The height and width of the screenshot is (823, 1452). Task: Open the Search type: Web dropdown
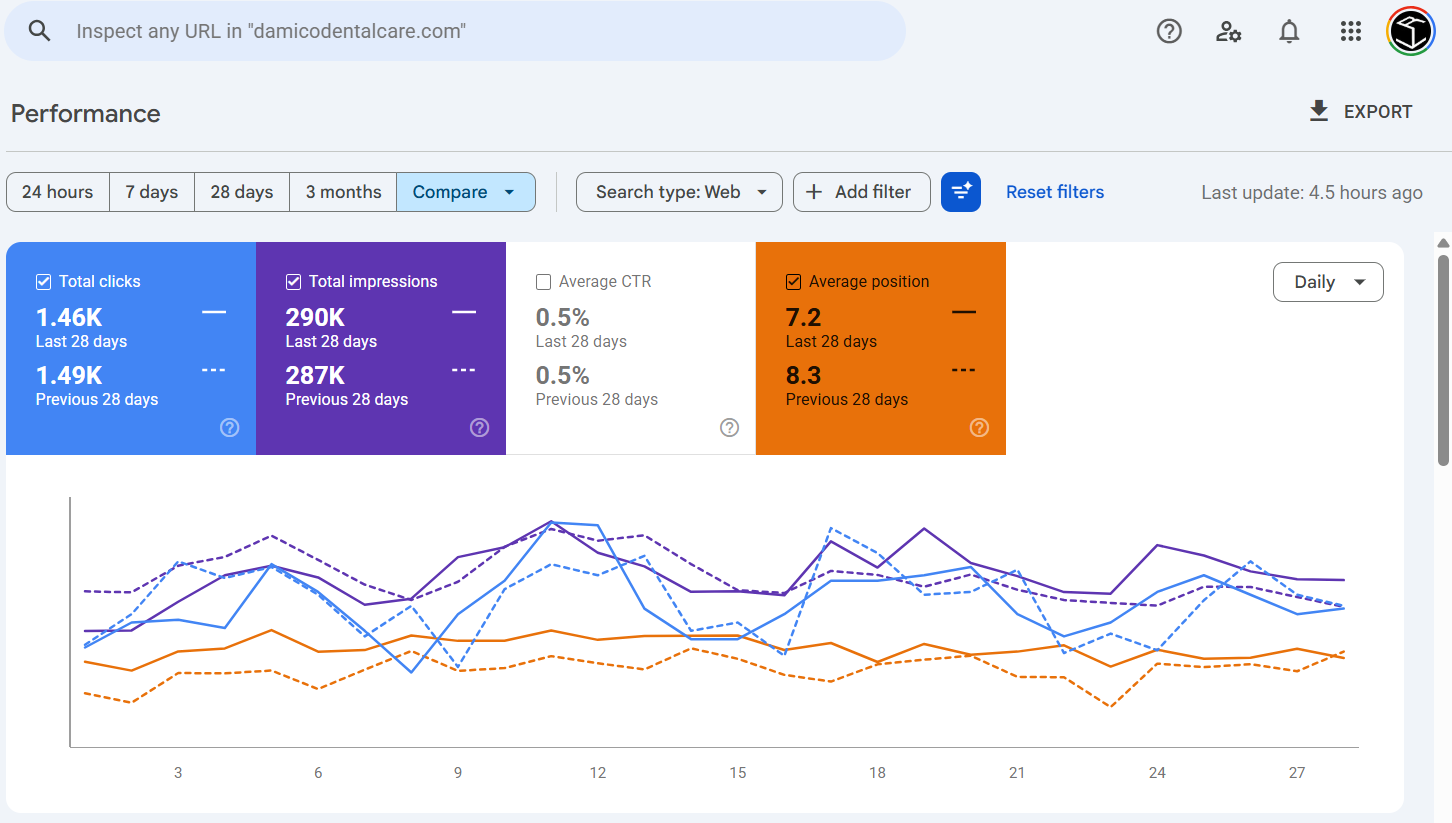pos(679,192)
